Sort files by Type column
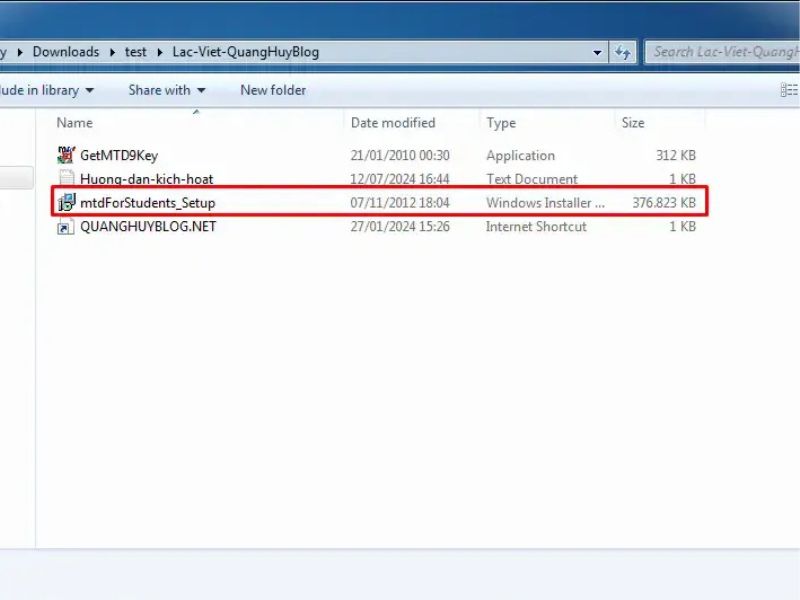The image size is (800, 600). [501, 123]
